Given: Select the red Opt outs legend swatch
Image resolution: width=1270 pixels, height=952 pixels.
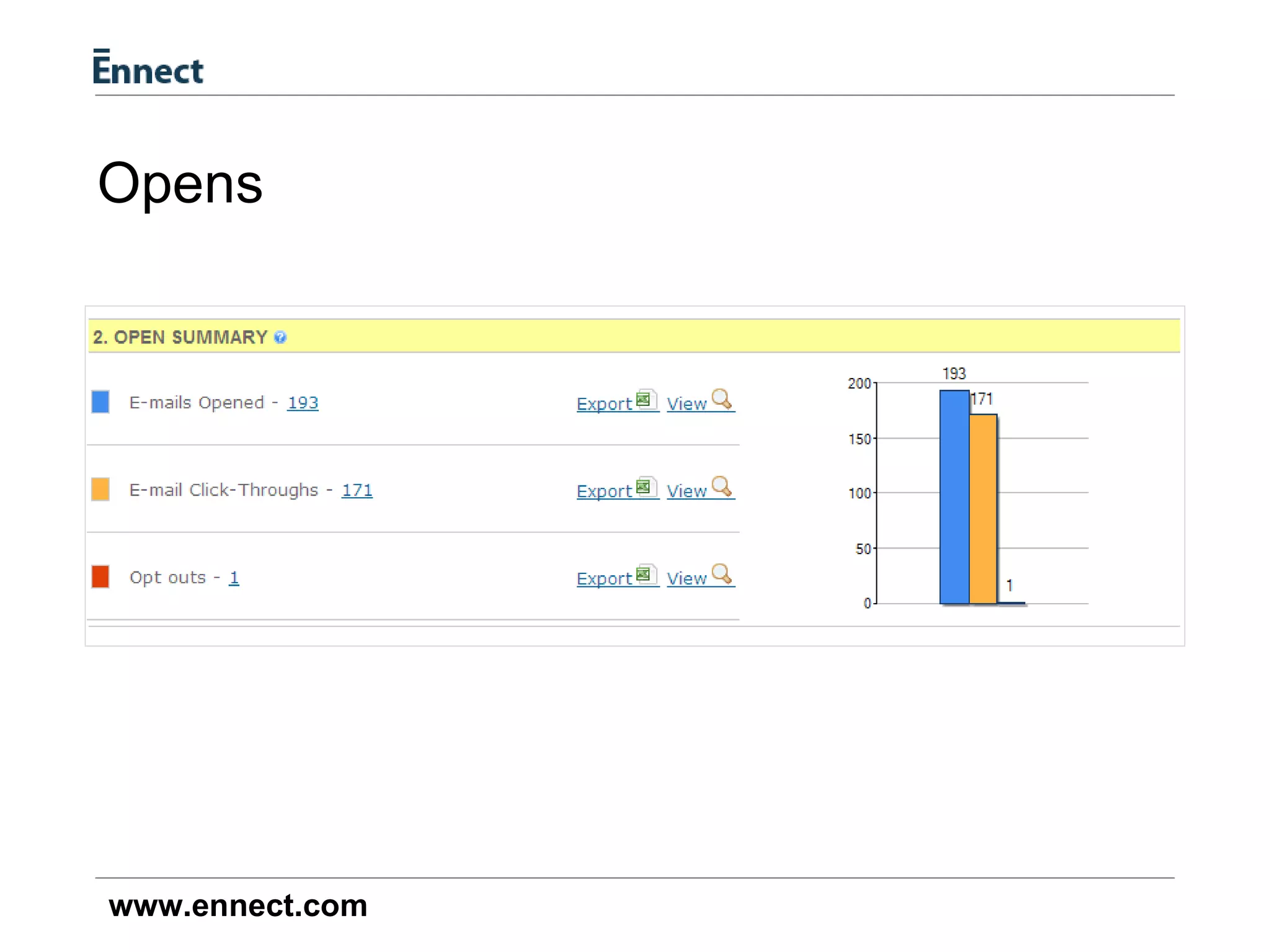Looking at the screenshot, I should 100,576.
